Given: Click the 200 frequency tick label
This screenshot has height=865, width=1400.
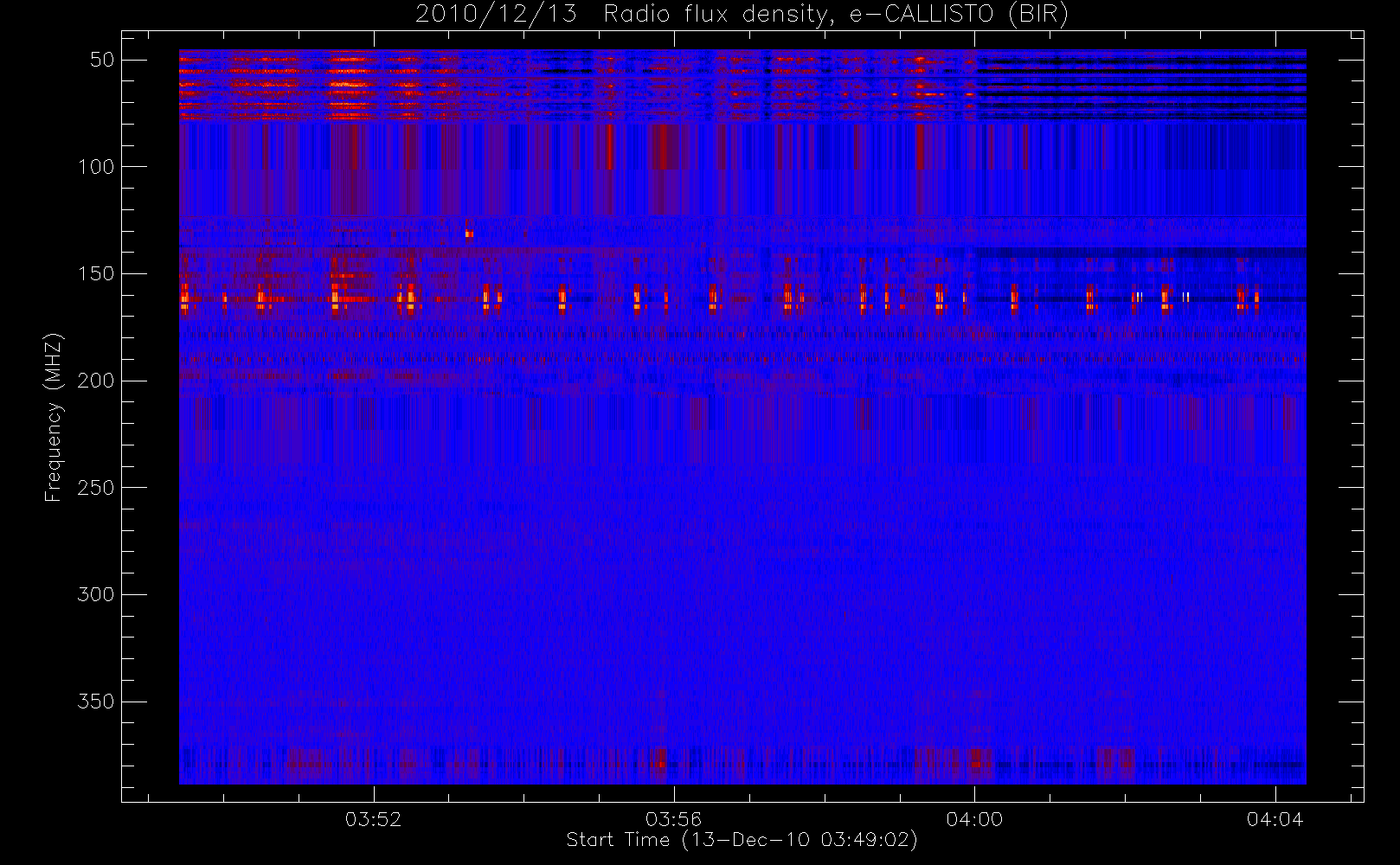Looking at the screenshot, I should tap(96, 381).
